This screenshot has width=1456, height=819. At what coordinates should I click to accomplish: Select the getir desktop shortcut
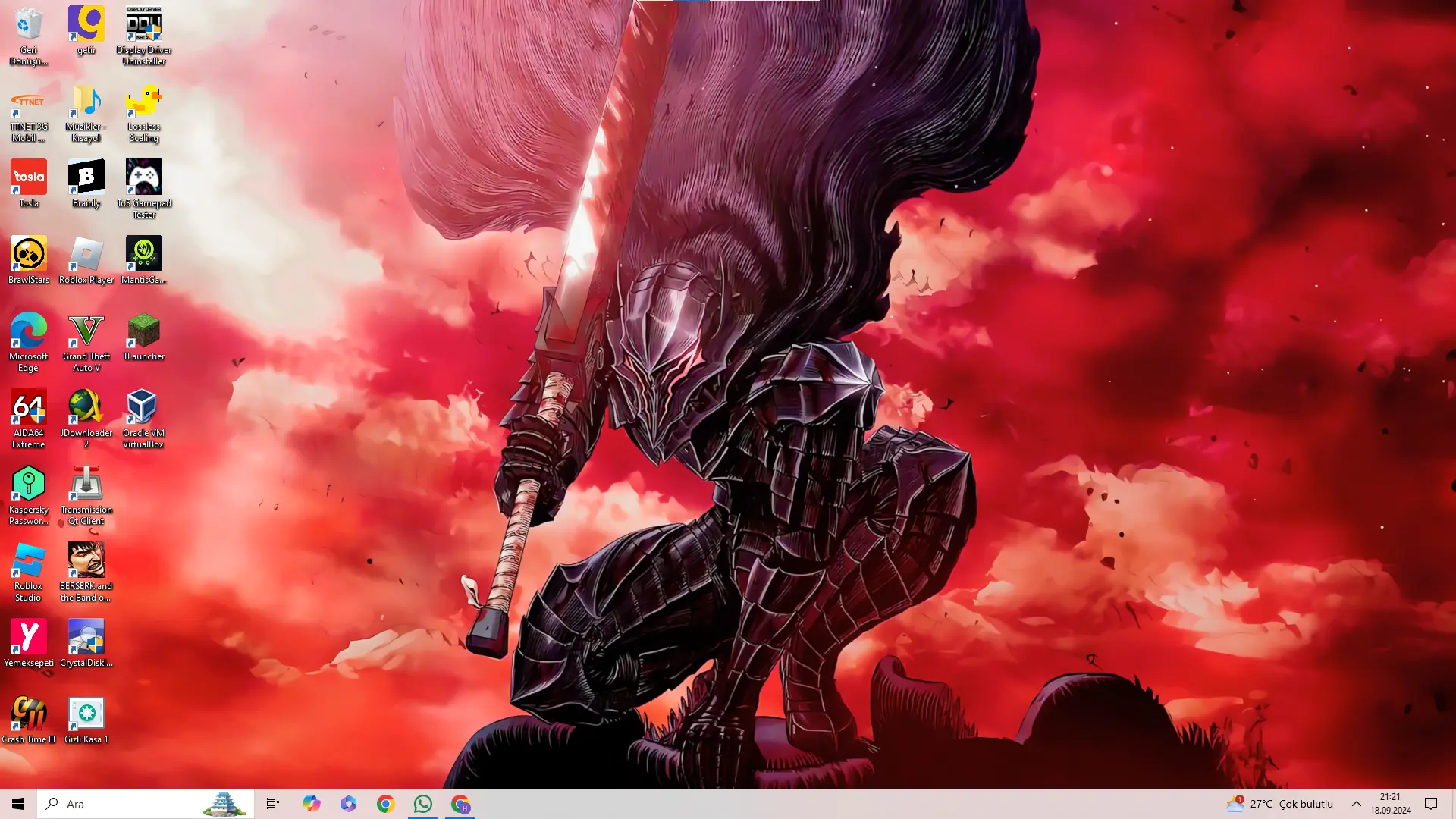click(86, 30)
